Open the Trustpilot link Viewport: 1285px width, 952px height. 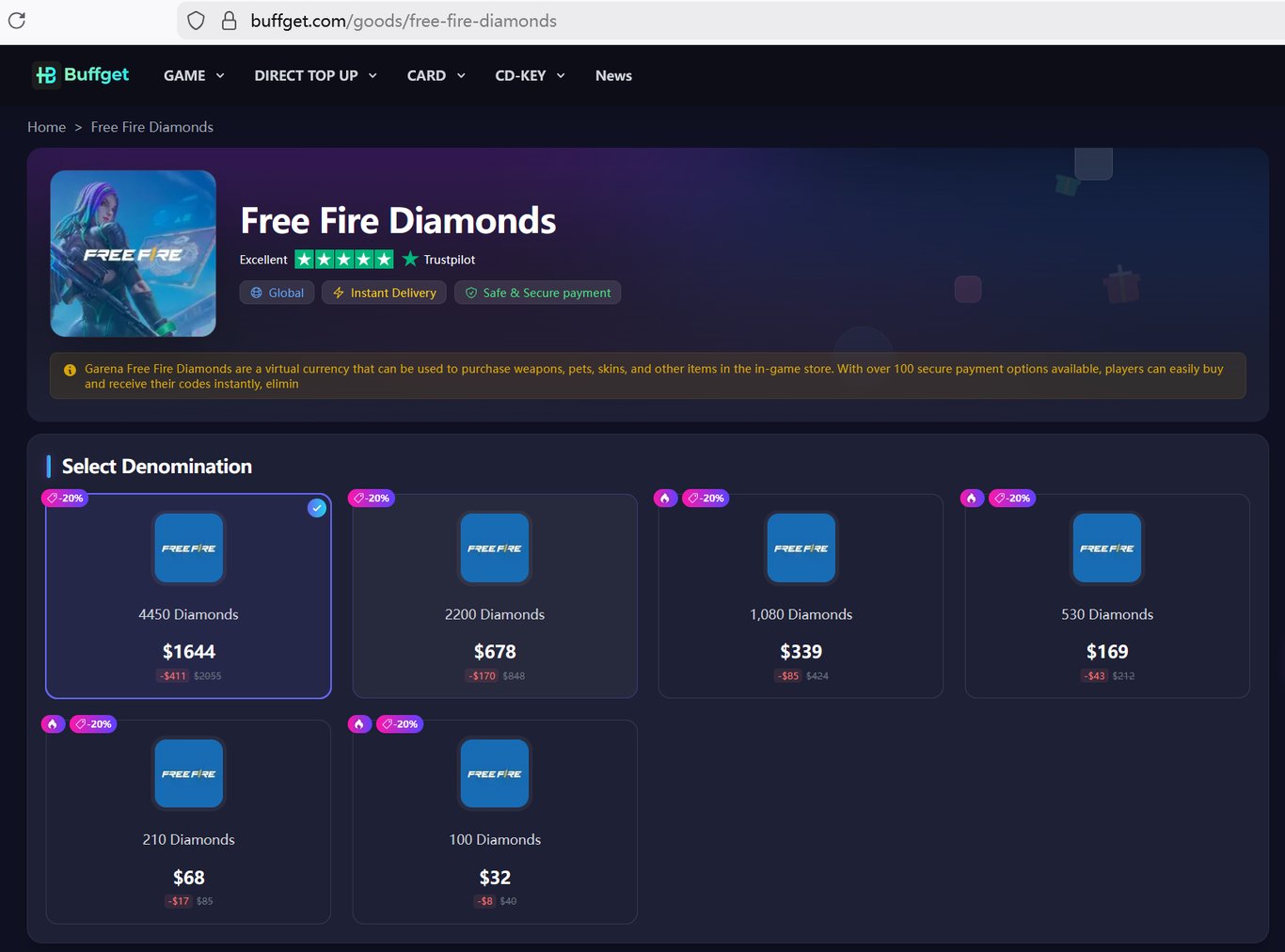click(439, 259)
